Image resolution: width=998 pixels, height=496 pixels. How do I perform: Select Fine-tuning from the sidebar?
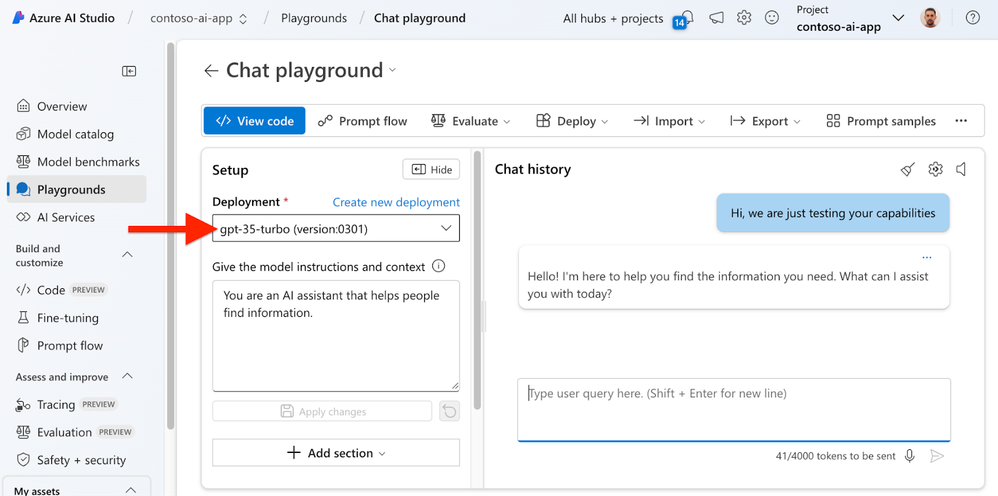point(68,318)
